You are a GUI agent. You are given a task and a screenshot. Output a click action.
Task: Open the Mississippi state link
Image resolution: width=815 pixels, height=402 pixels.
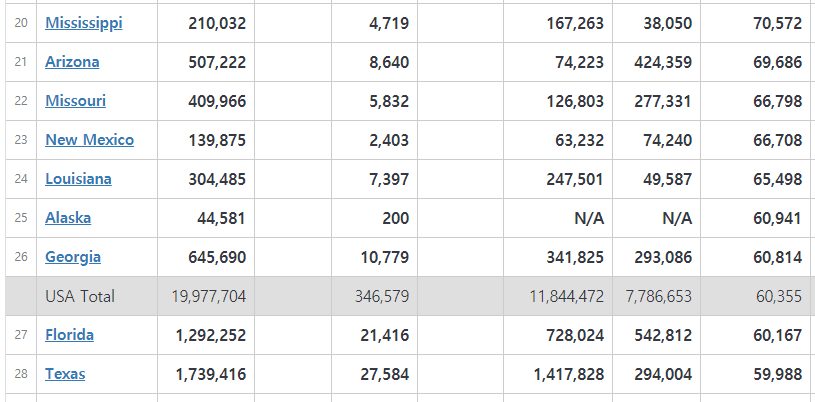[84, 23]
